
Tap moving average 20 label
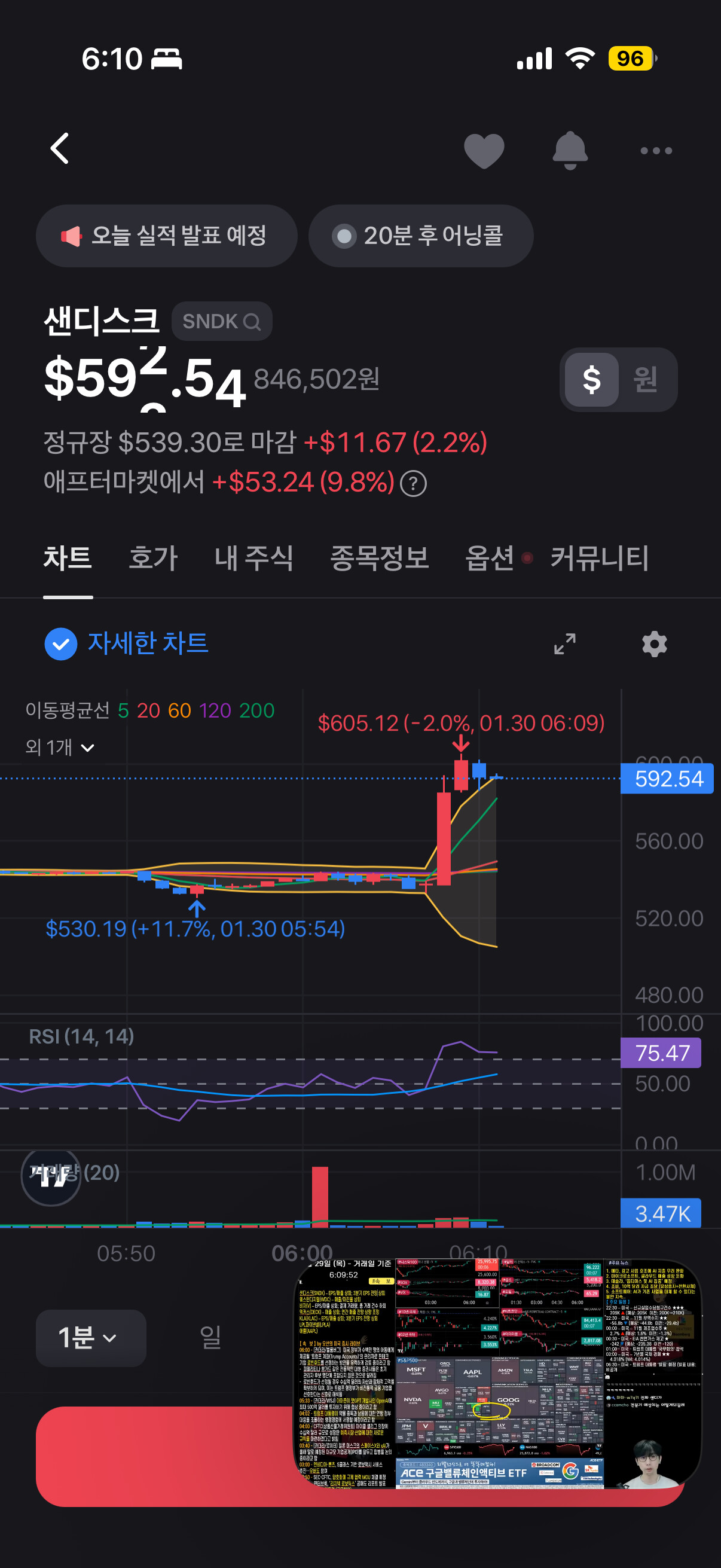(148, 710)
